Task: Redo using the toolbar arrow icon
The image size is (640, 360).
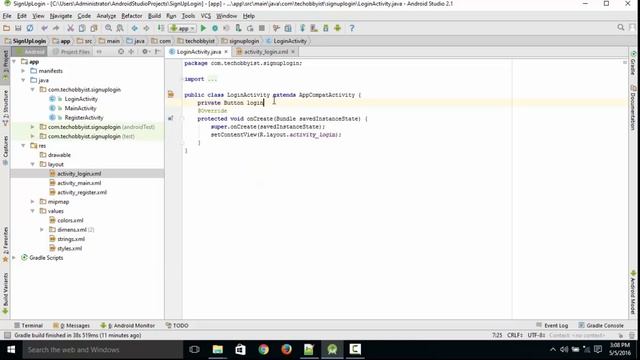Action: click(56, 28)
